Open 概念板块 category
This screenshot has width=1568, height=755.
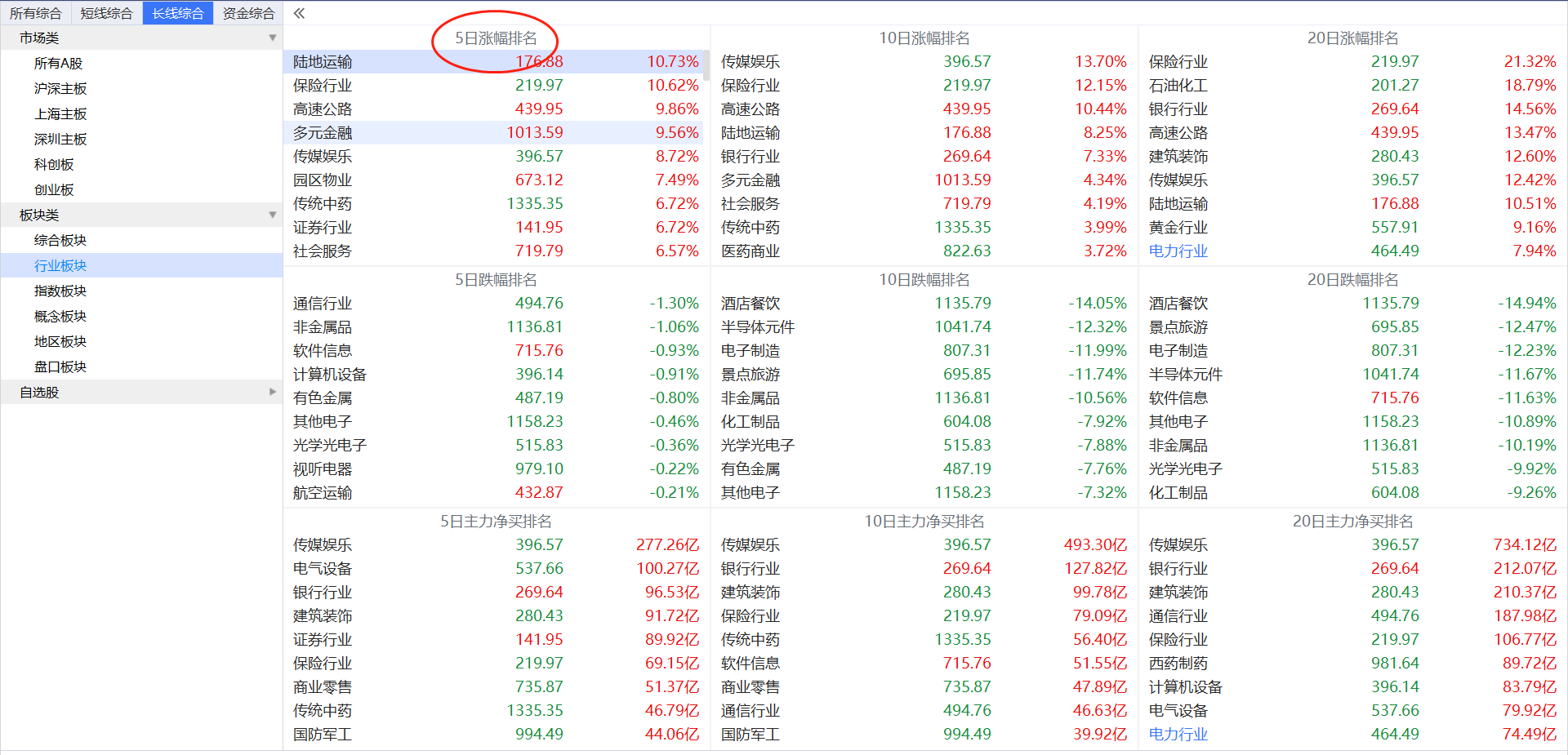pyautogui.click(x=60, y=316)
